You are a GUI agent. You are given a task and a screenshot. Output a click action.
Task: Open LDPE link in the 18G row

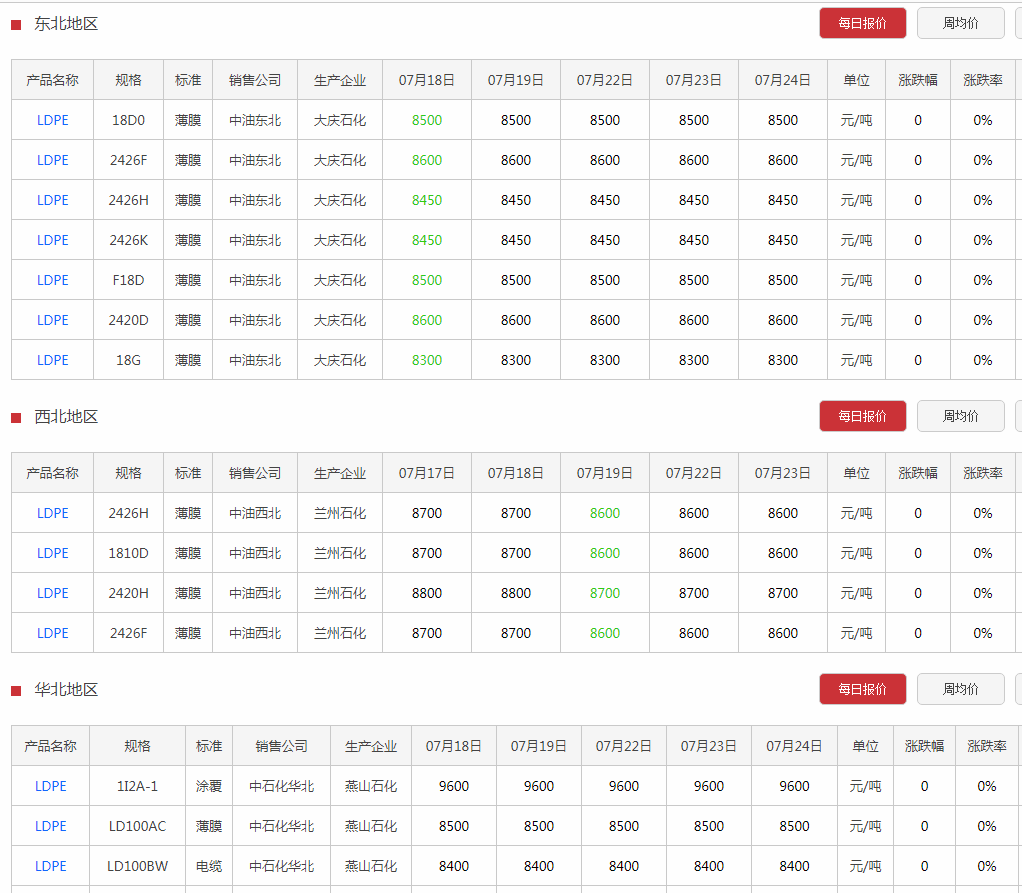click(53, 360)
